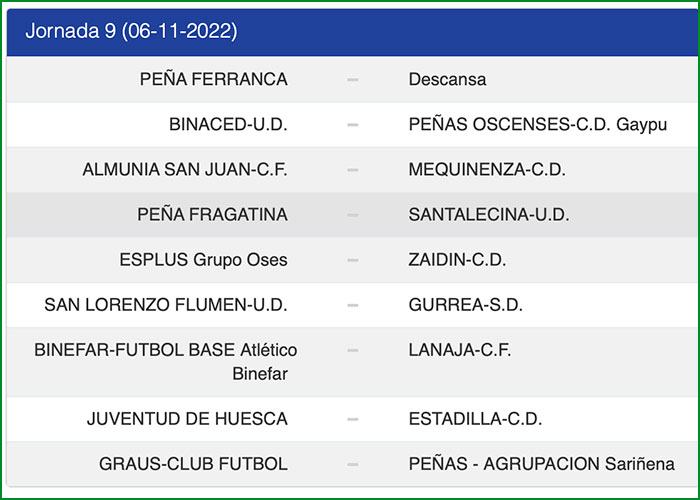Select PEÑA FRAGATINA team name
The image size is (700, 500).
click(212, 215)
